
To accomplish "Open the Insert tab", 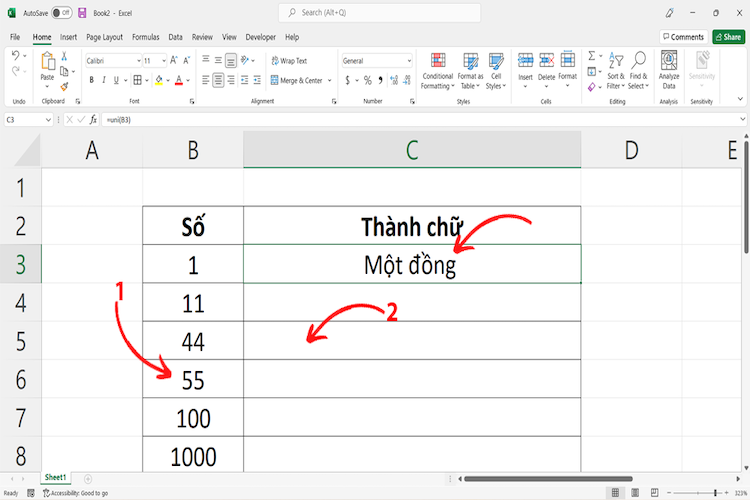I will pyautogui.click(x=68, y=37).
